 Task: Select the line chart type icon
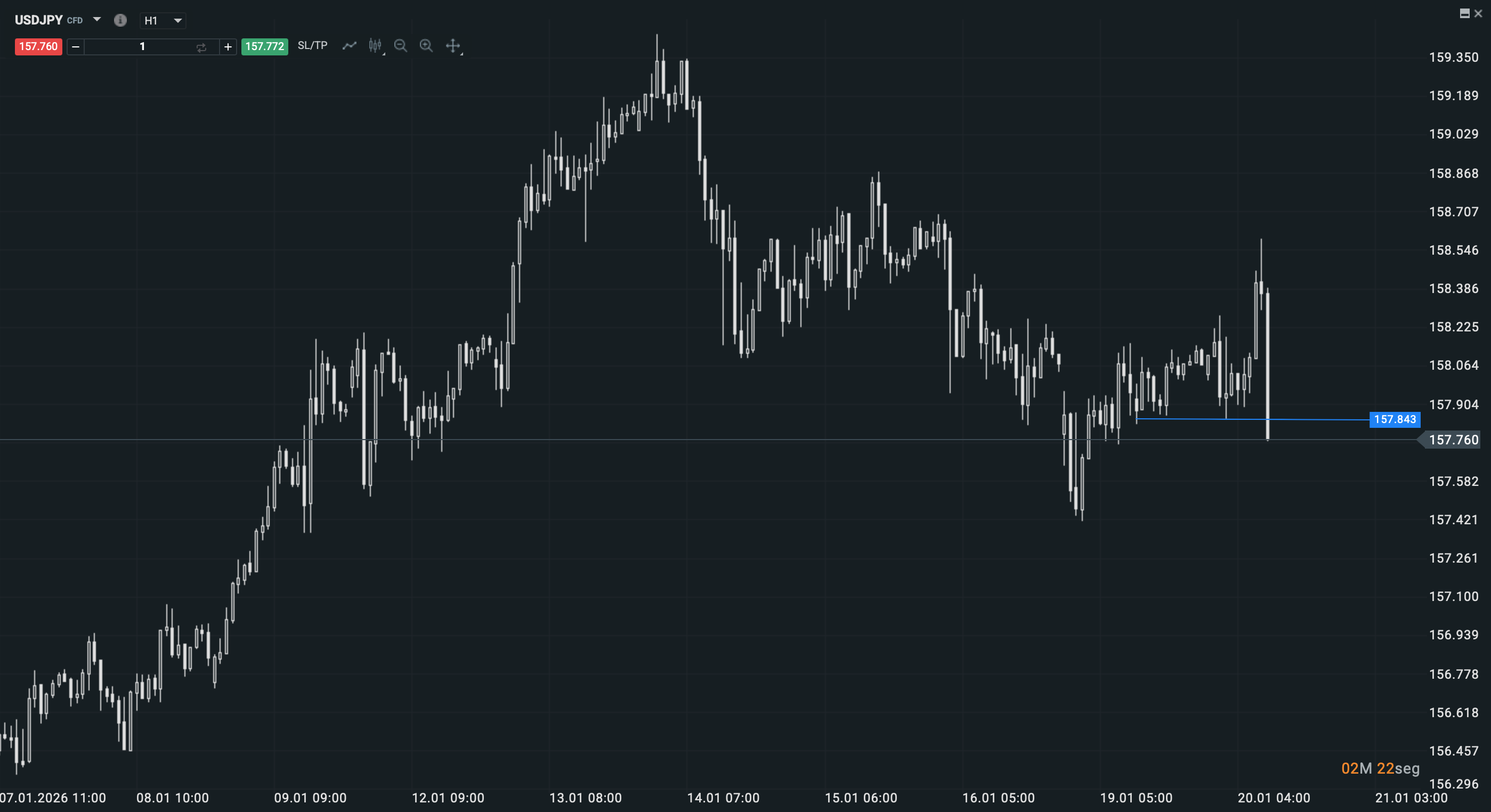[x=349, y=46]
